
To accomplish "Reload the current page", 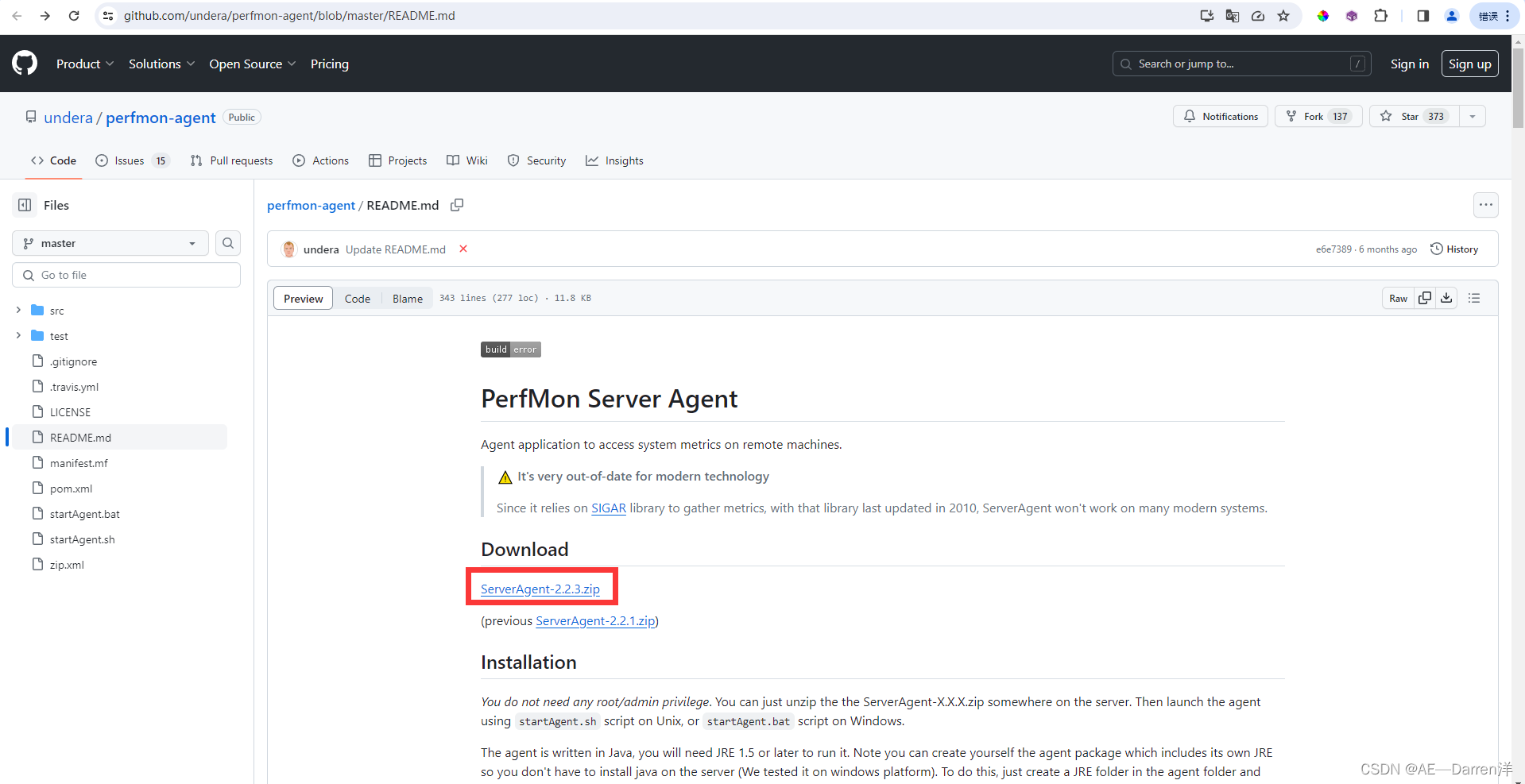I will [x=74, y=16].
